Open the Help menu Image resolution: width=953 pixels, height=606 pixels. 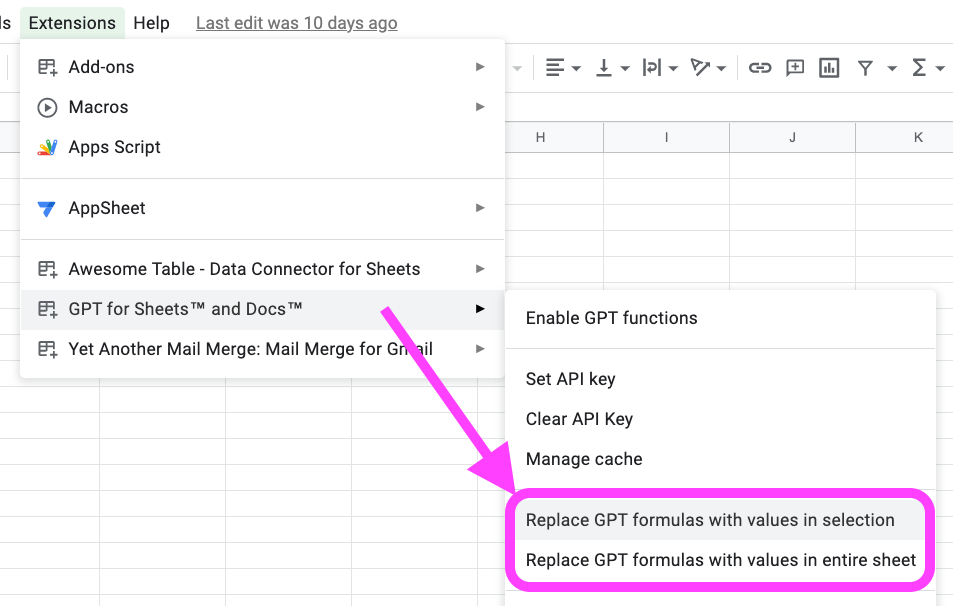coord(151,23)
